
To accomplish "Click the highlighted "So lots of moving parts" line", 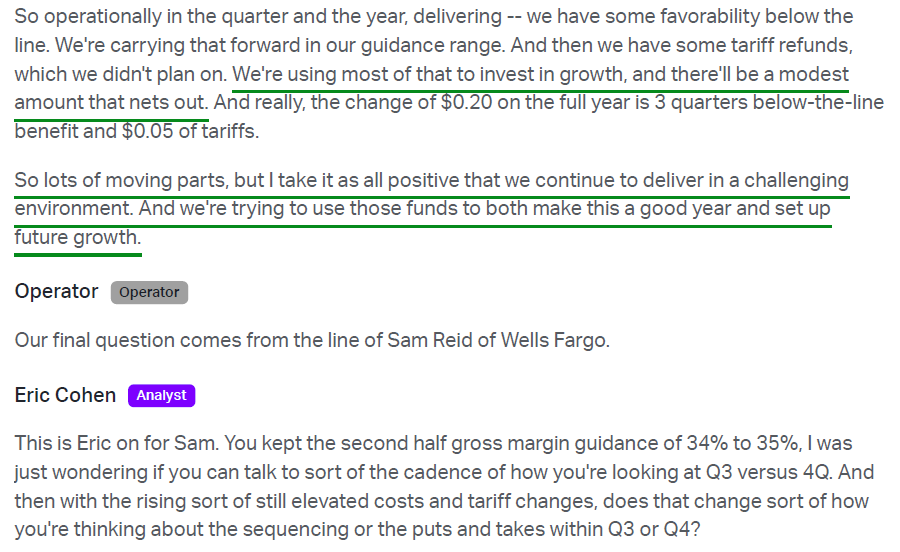I will tap(432, 181).
